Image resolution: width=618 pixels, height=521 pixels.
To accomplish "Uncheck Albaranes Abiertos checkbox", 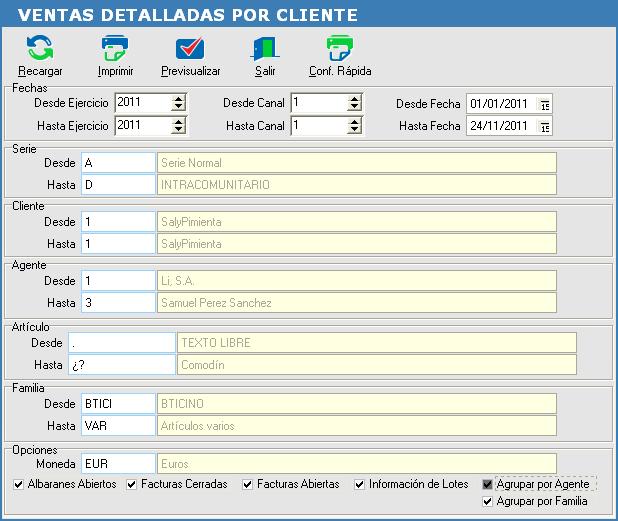I will point(19,484).
